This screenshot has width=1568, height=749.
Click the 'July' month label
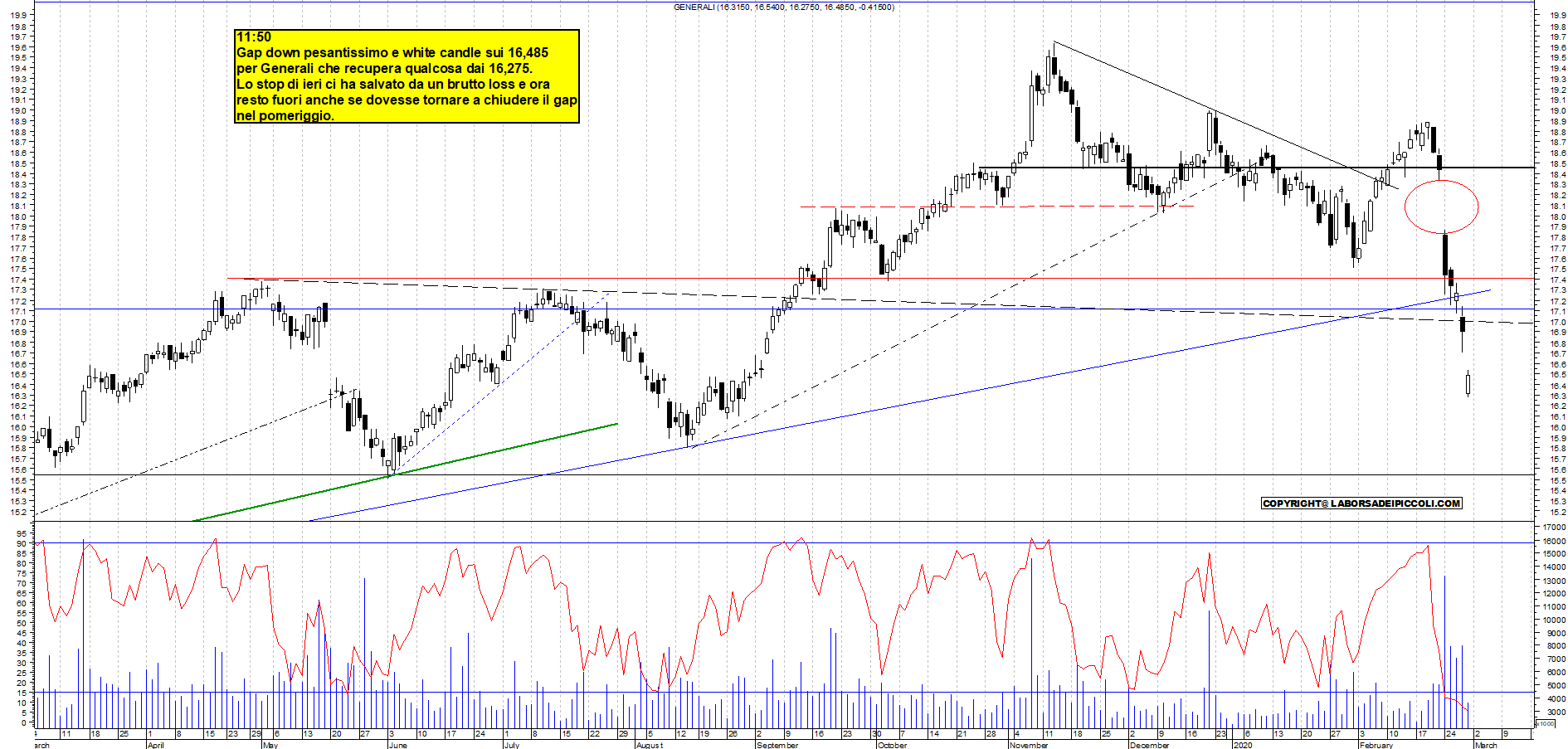coord(511,745)
